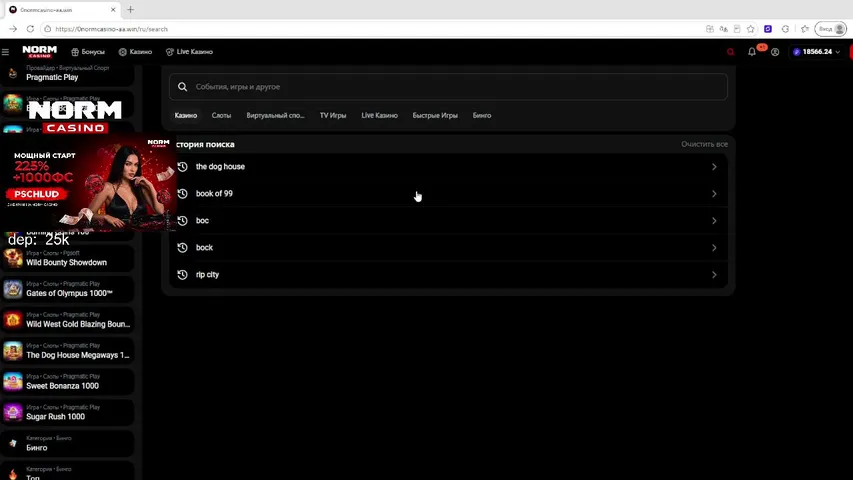Screen dimensions: 853x480
Task: Open Sweet Bonanza 1000 game icon
Action: click(13, 381)
